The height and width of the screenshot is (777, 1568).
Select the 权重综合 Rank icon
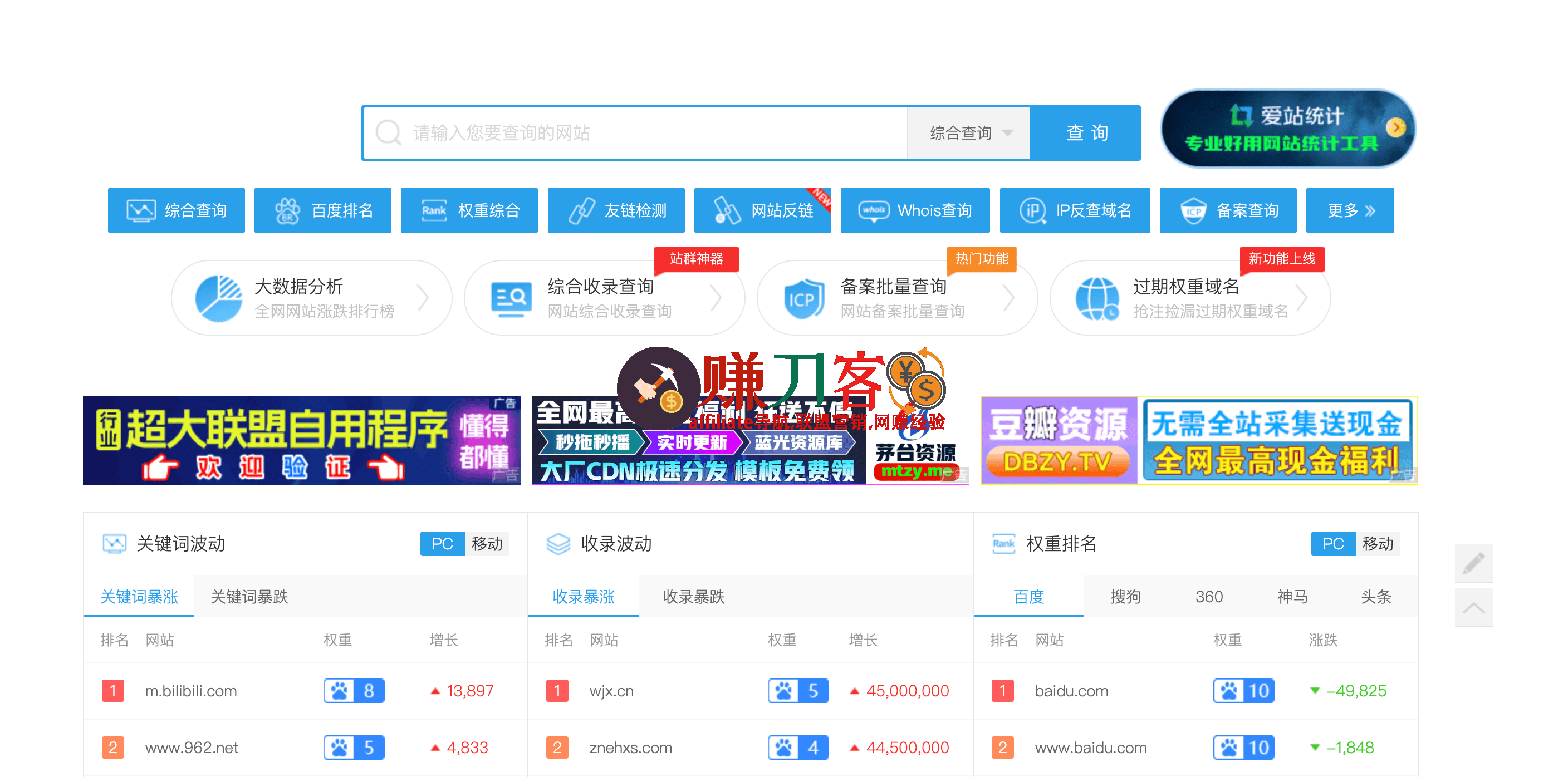click(x=433, y=210)
